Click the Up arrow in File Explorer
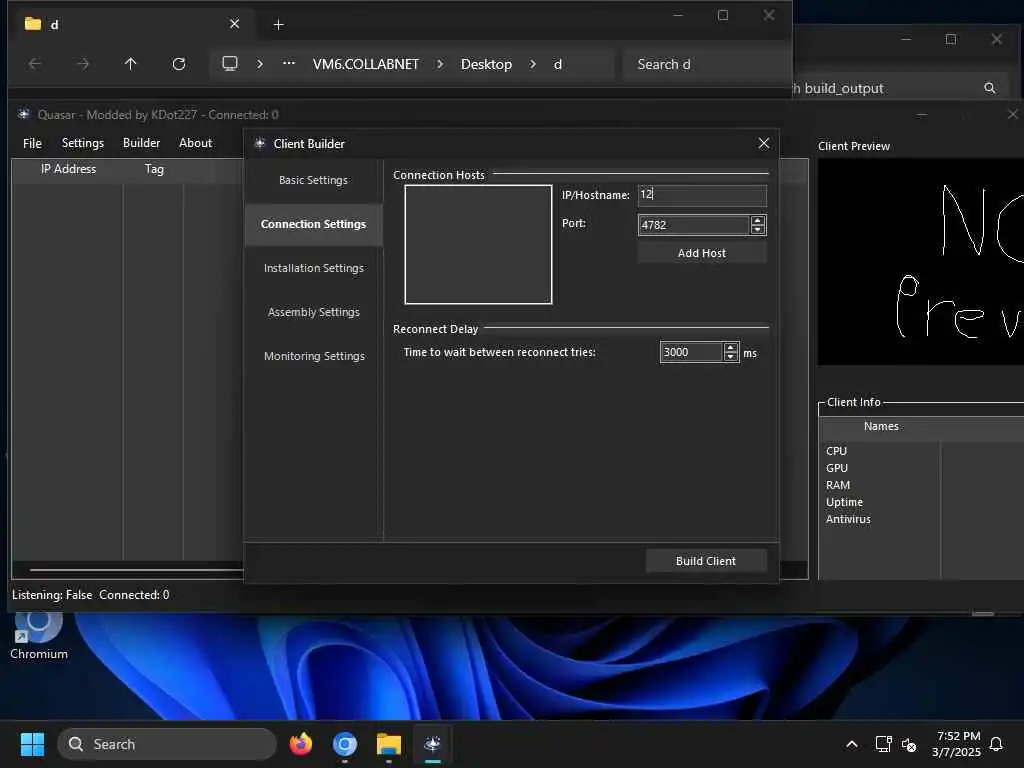This screenshot has width=1024, height=768. (131, 64)
